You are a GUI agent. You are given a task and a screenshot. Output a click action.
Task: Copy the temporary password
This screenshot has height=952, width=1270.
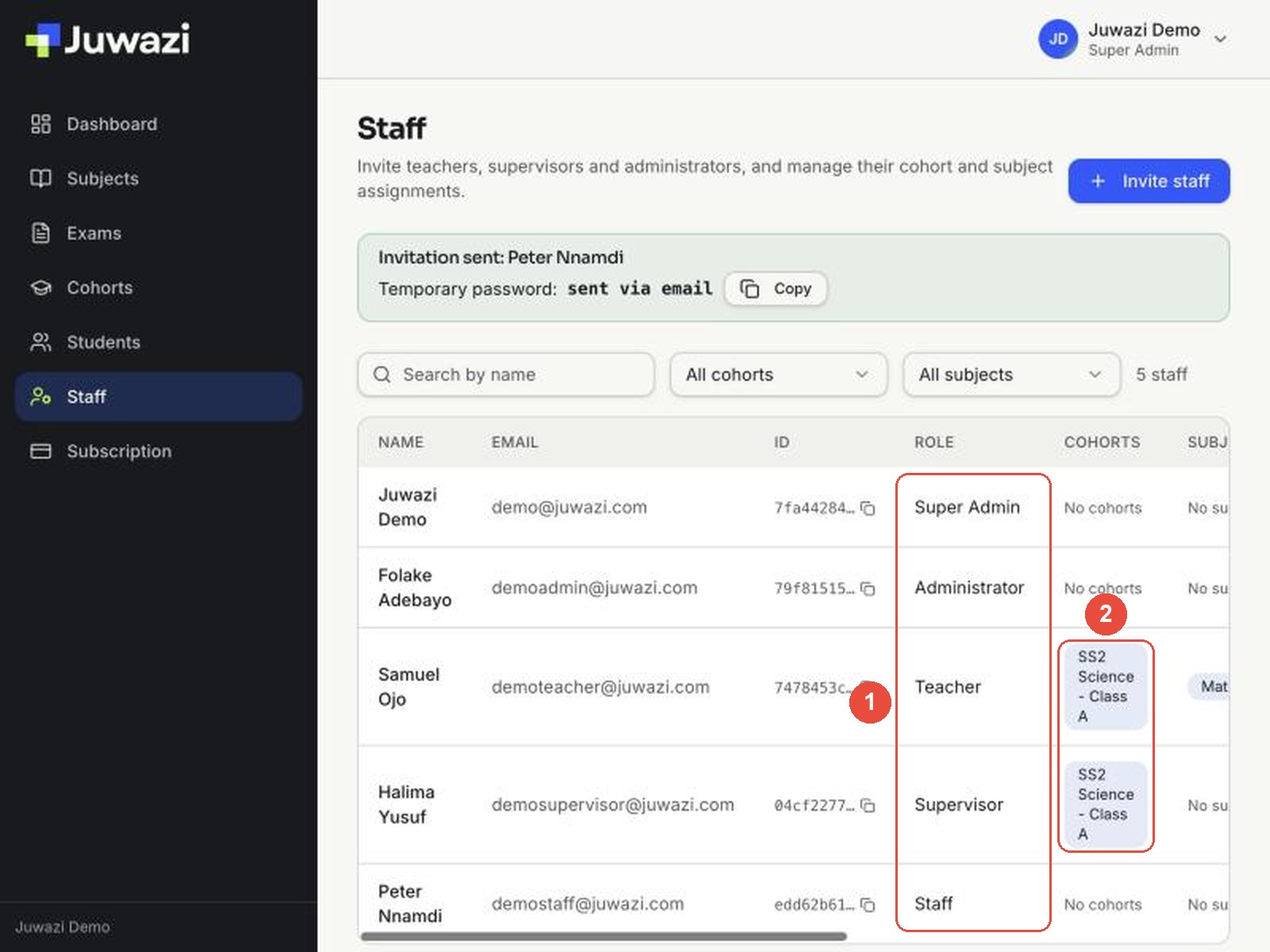pyautogui.click(x=775, y=289)
